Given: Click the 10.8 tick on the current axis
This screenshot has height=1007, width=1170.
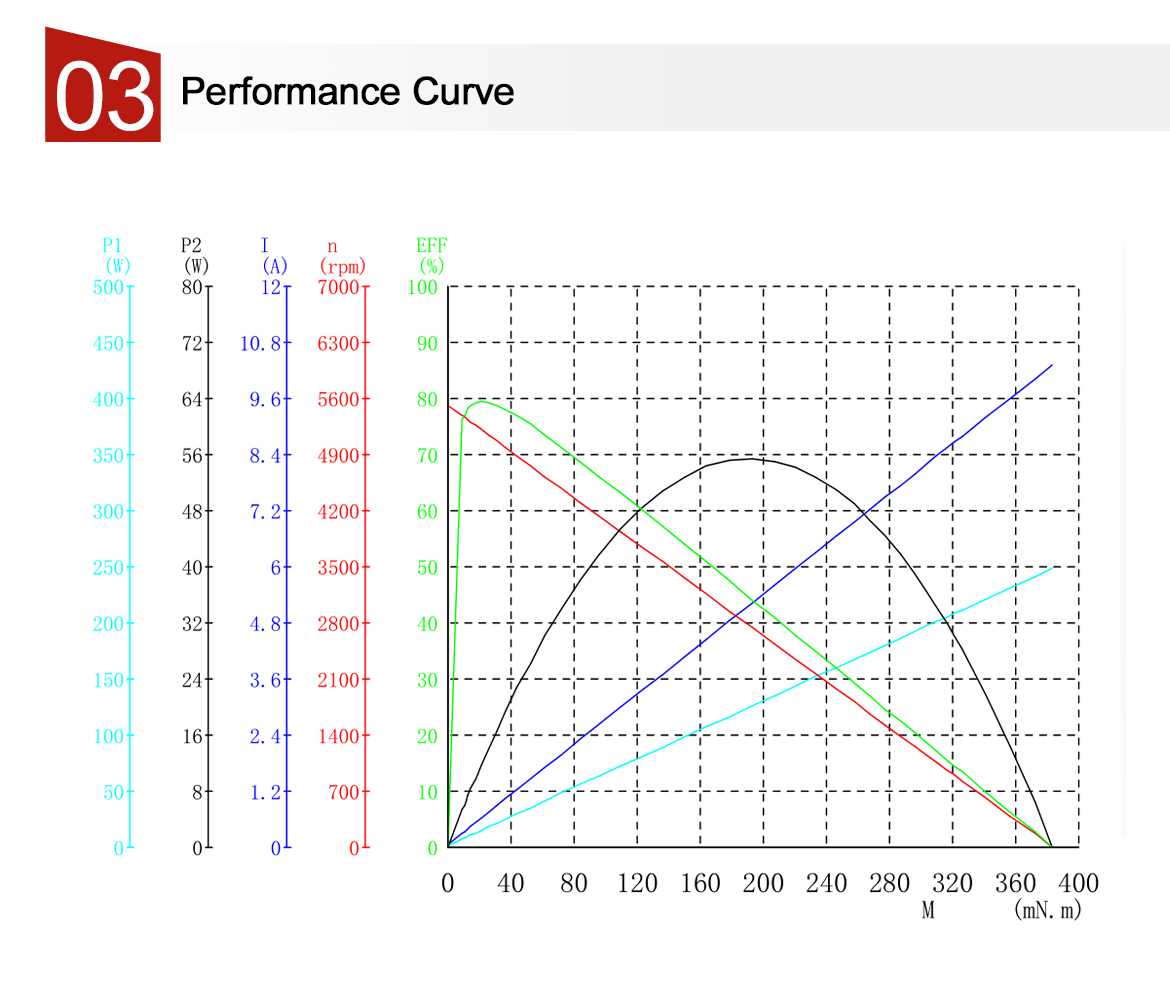Looking at the screenshot, I should tap(261, 344).
